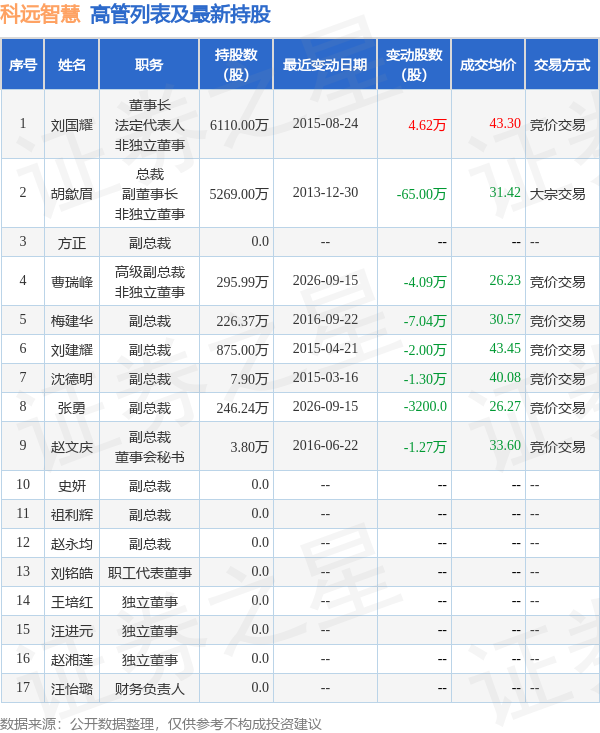
Task: Click the name 刘国耀 in row 1
Action: (x=72, y=125)
